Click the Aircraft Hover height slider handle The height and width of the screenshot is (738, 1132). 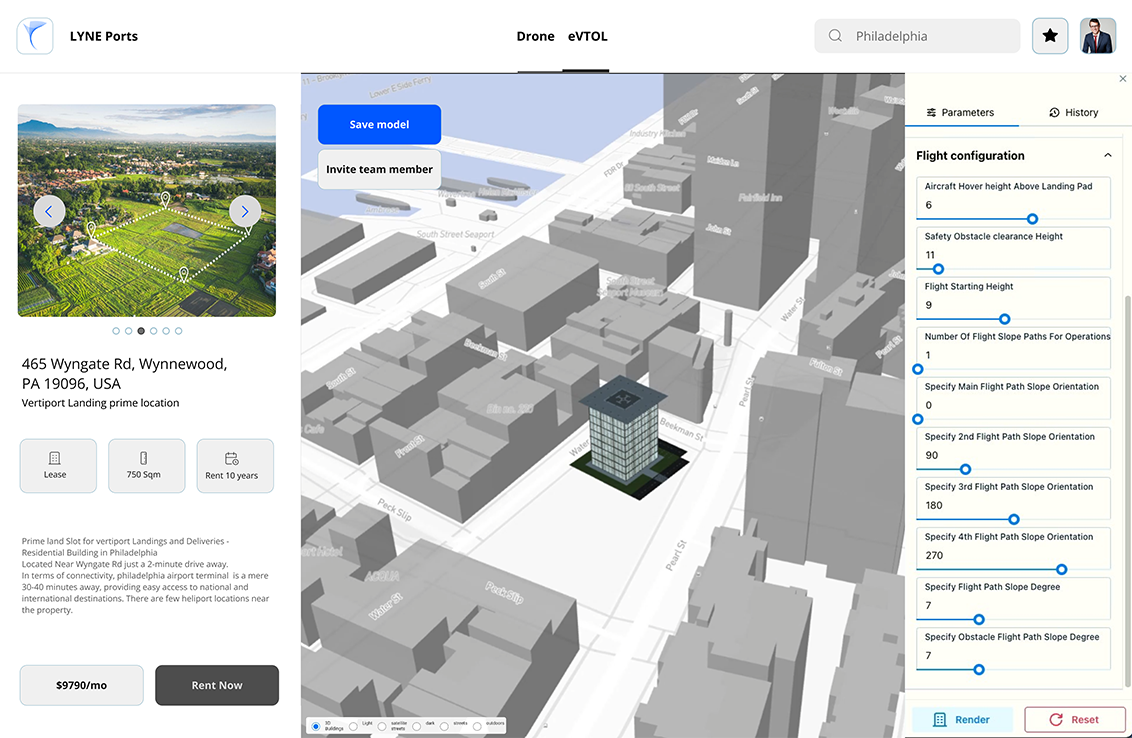pyautogui.click(x=1032, y=219)
